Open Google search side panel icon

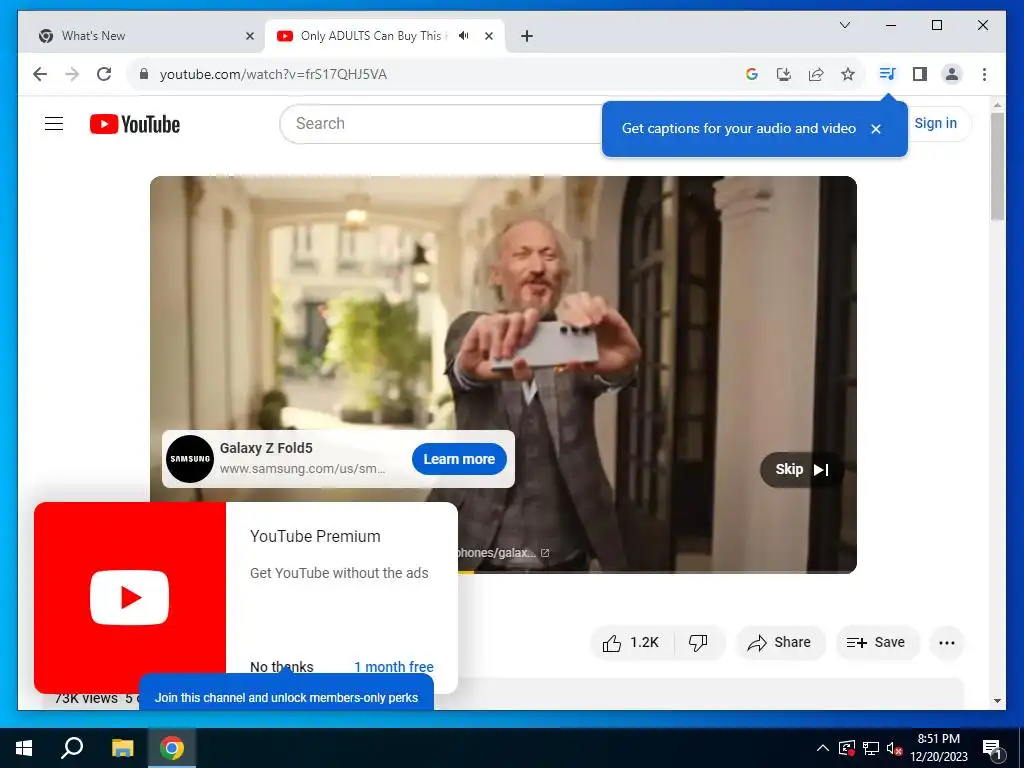[x=752, y=74]
